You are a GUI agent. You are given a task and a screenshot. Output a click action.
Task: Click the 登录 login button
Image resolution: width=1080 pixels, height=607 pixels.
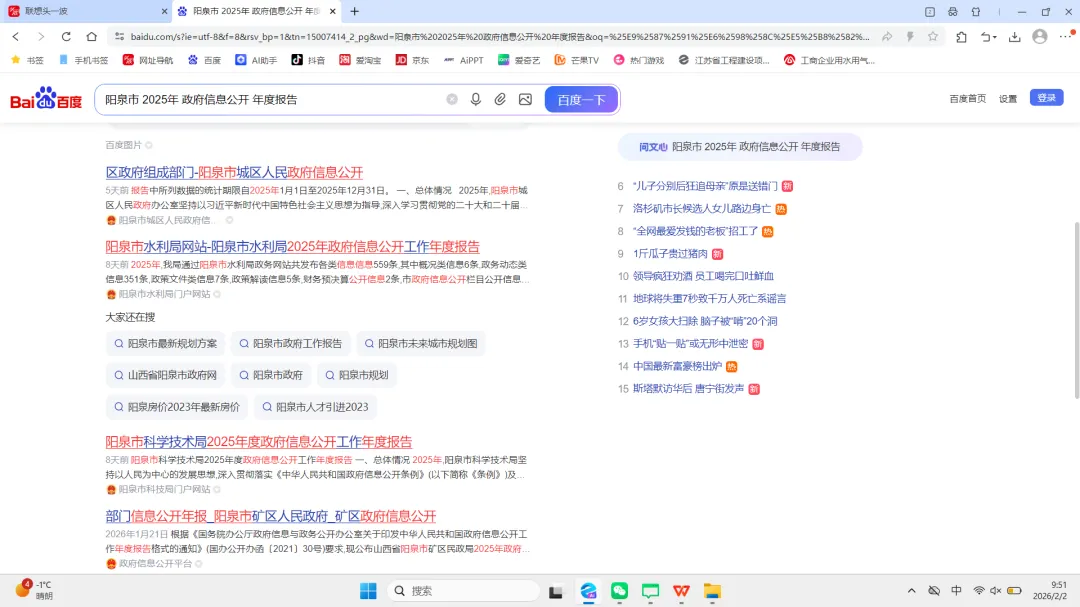point(1046,98)
